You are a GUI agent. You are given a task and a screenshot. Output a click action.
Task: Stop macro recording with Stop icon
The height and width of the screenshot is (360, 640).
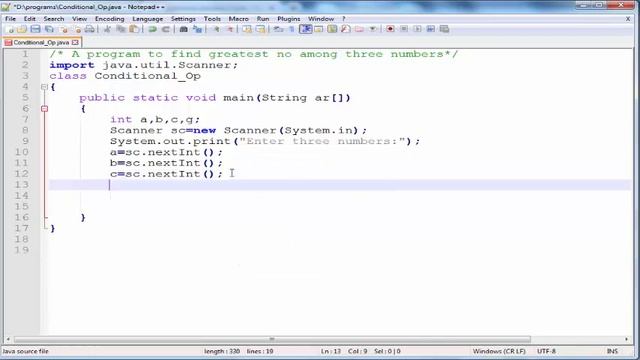(x=404, y=29)
